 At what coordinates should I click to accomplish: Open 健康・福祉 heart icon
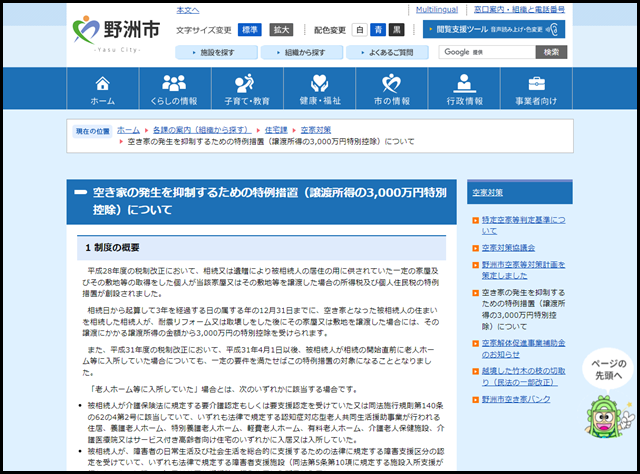click(x=319, y=84)
